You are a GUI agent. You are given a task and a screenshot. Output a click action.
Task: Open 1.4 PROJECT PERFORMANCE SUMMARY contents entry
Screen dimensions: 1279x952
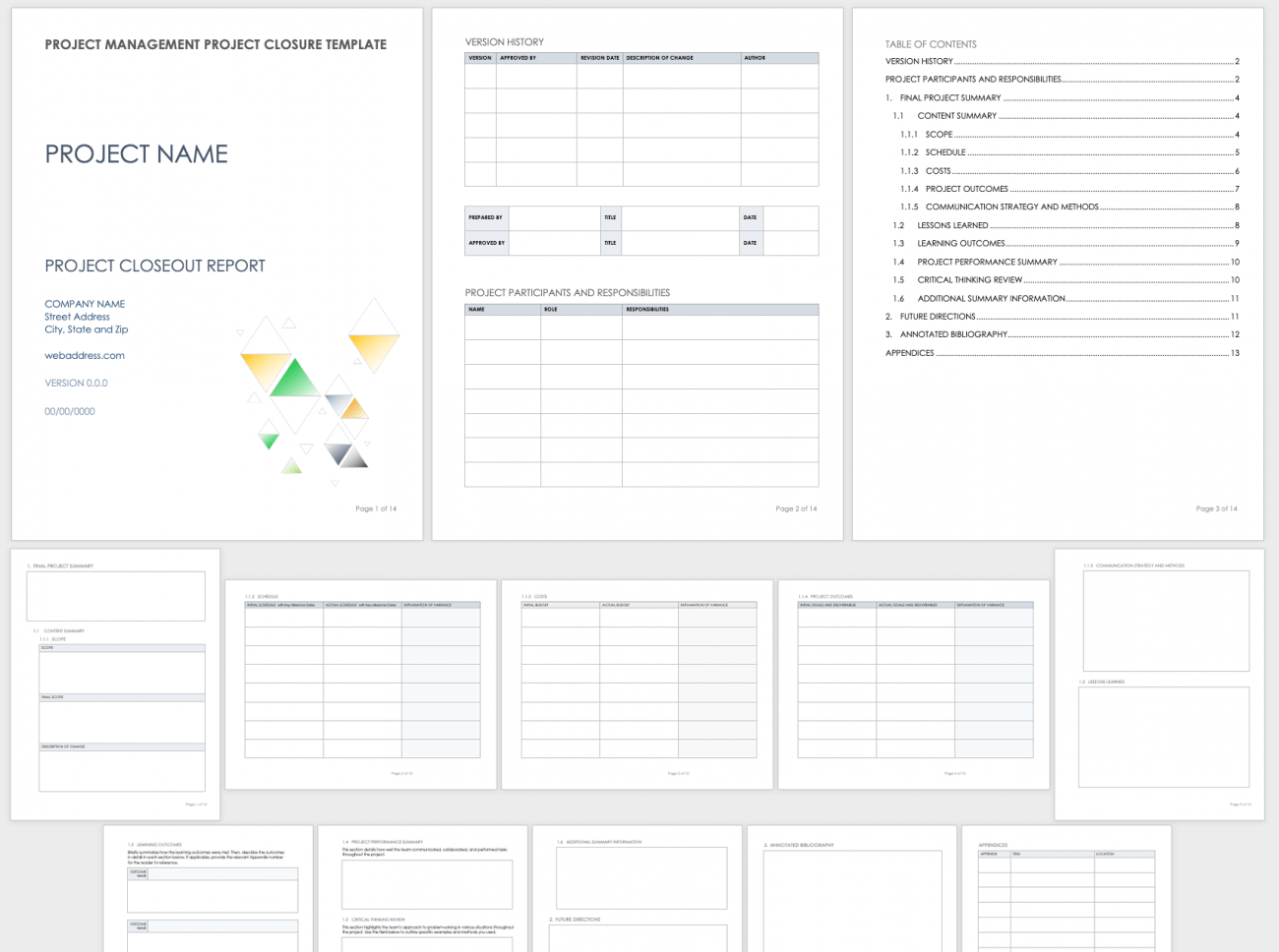(x=1066, y=262)
